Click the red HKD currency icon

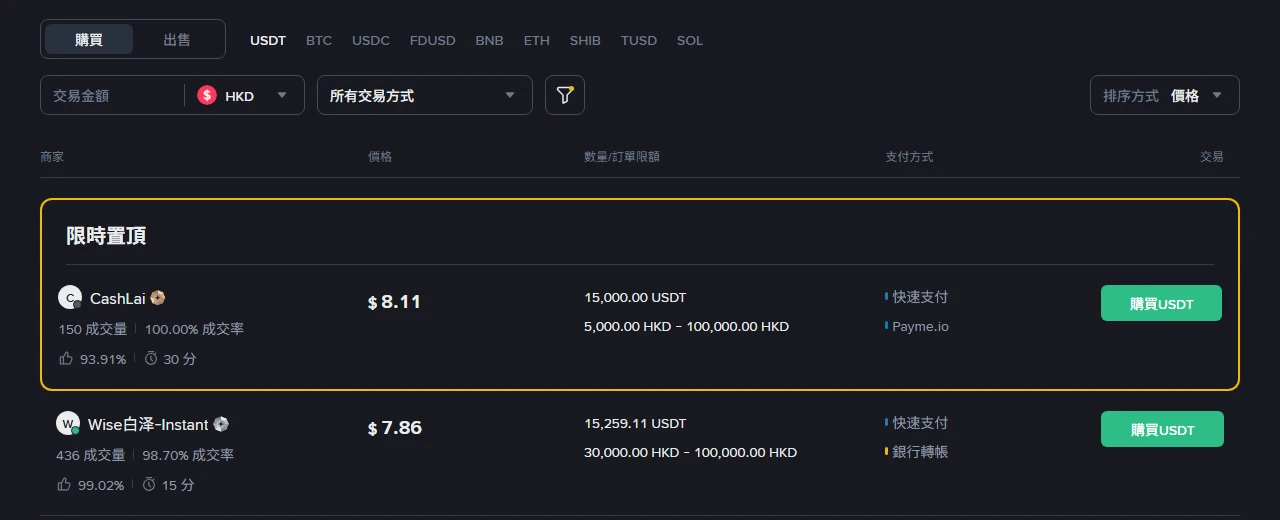click(x=207, y=96)
